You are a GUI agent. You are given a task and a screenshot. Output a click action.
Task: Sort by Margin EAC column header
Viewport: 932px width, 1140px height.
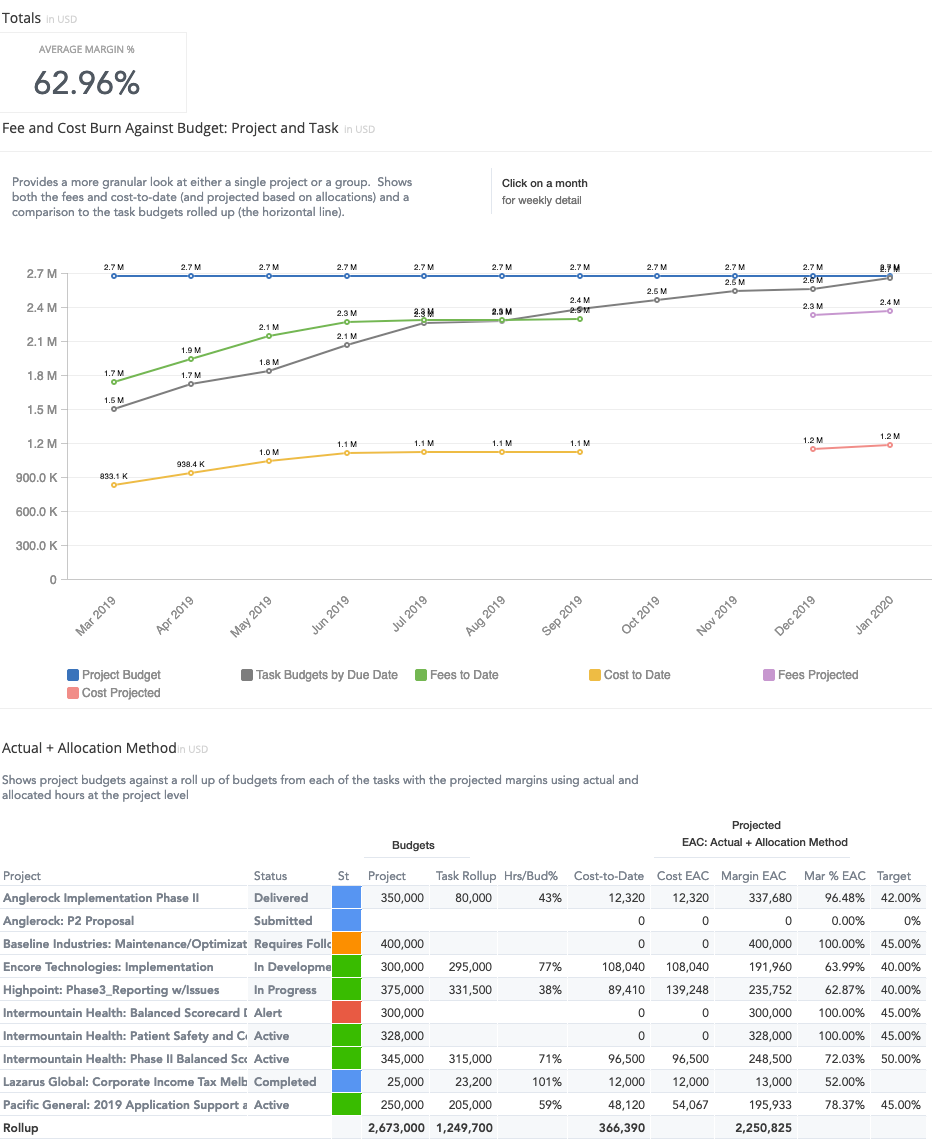coord(754,876)
